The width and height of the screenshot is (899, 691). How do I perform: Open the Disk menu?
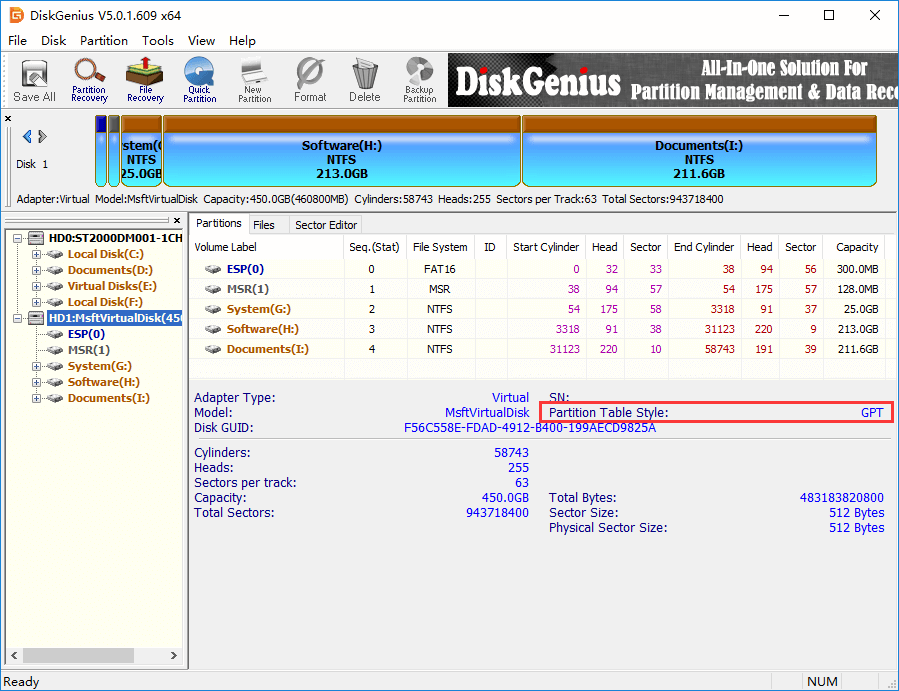[x=53, y=41]
